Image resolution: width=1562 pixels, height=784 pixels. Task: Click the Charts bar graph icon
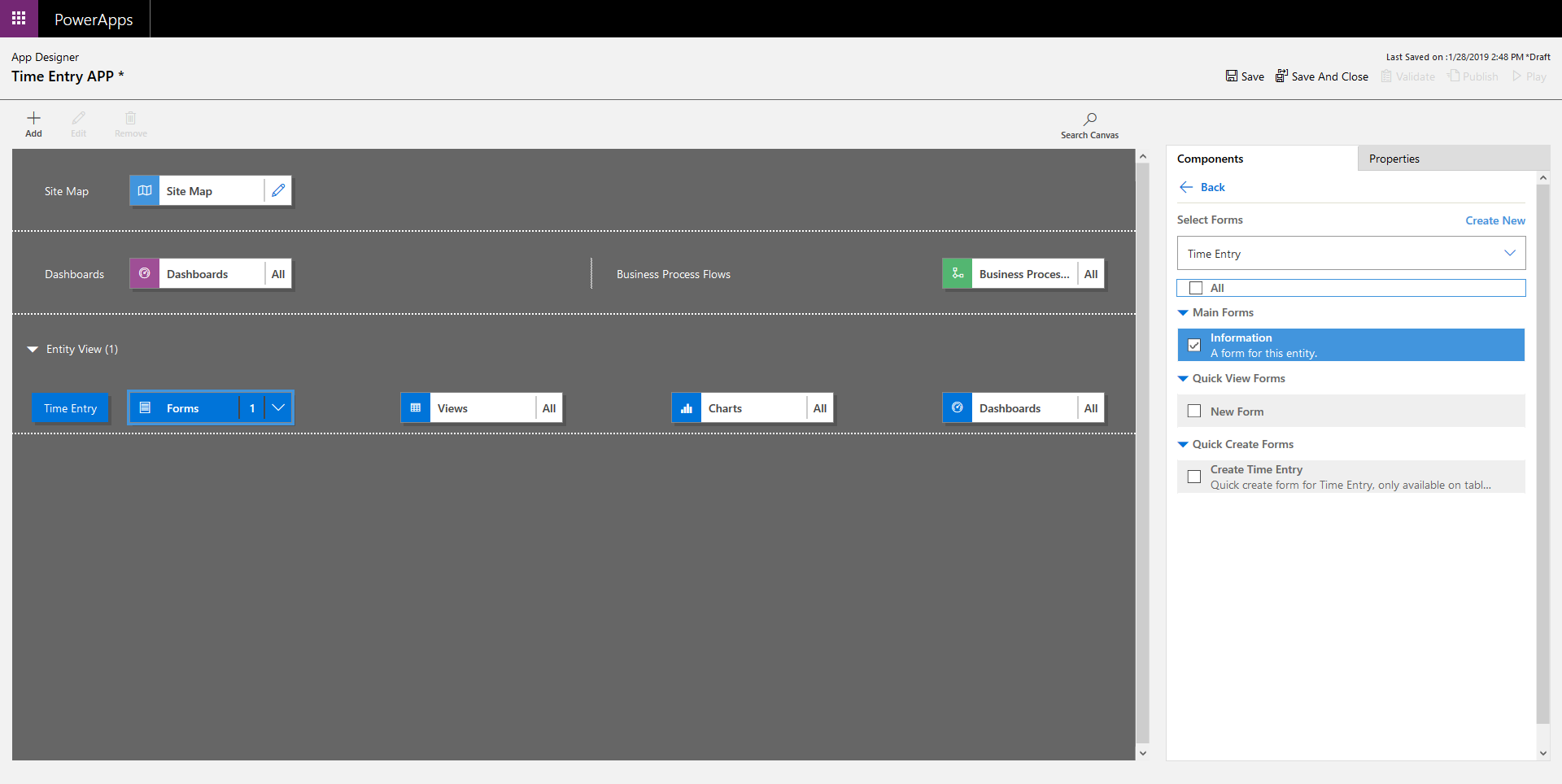[x=687, y=408]
